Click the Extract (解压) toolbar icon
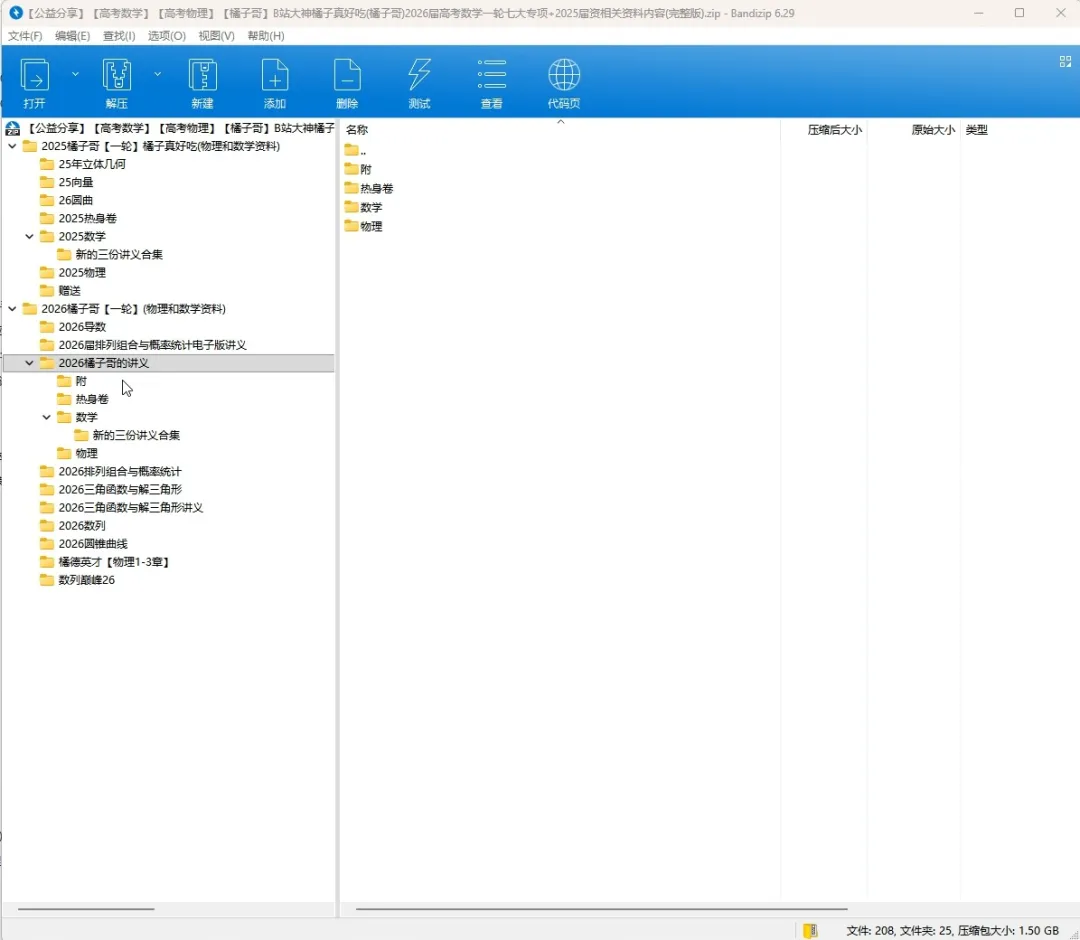 coord(116,83)
